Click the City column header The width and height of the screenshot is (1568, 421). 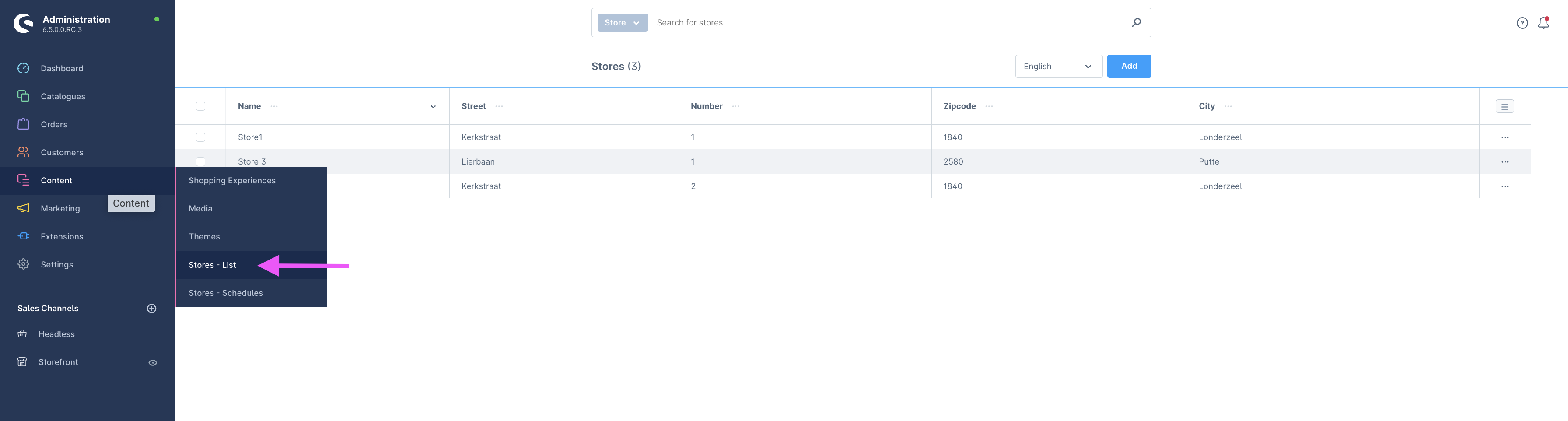[1207, 107]
